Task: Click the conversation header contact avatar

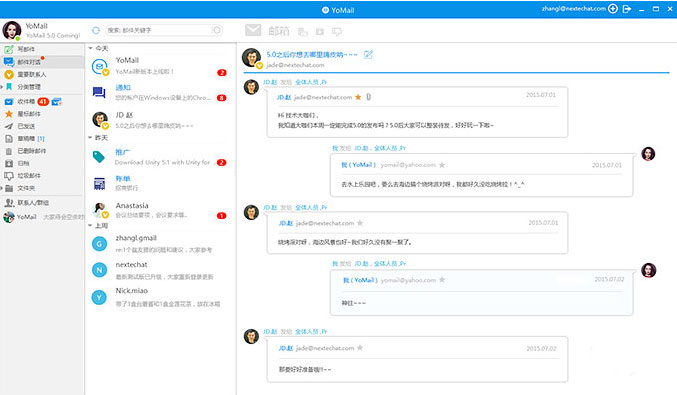Action: [x=252, y=58]
